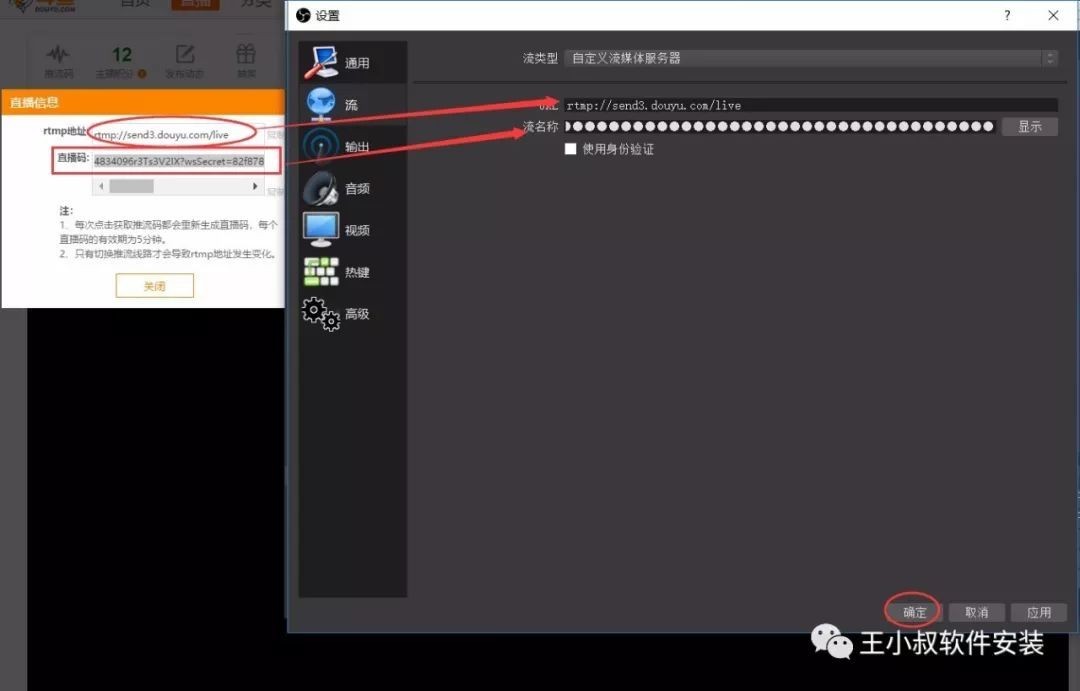Open the 视频 video monitor icon
This screenshot has height=691, width=1080.
click(321, 229)
